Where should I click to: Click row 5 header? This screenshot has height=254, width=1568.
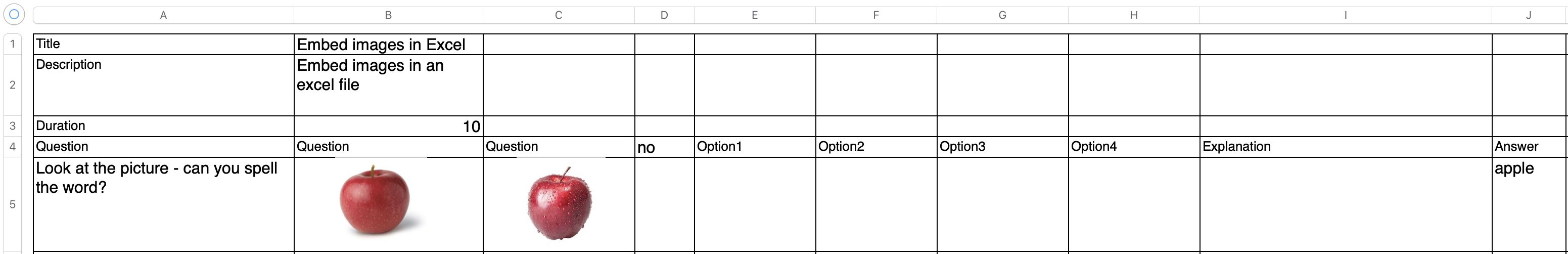coord(12,204)
